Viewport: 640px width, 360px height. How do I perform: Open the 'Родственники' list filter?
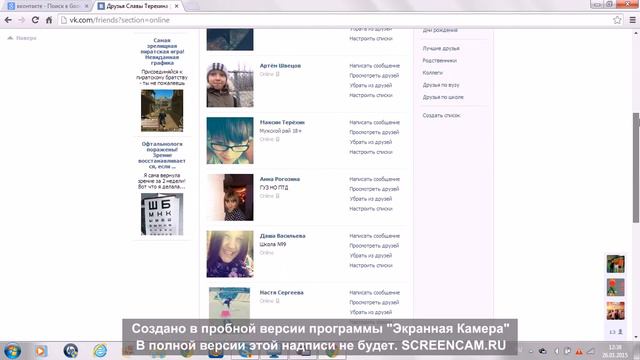440,60
